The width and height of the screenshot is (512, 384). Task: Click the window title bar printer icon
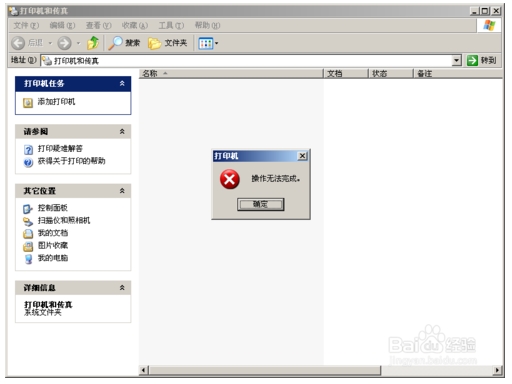pos(14,11)
